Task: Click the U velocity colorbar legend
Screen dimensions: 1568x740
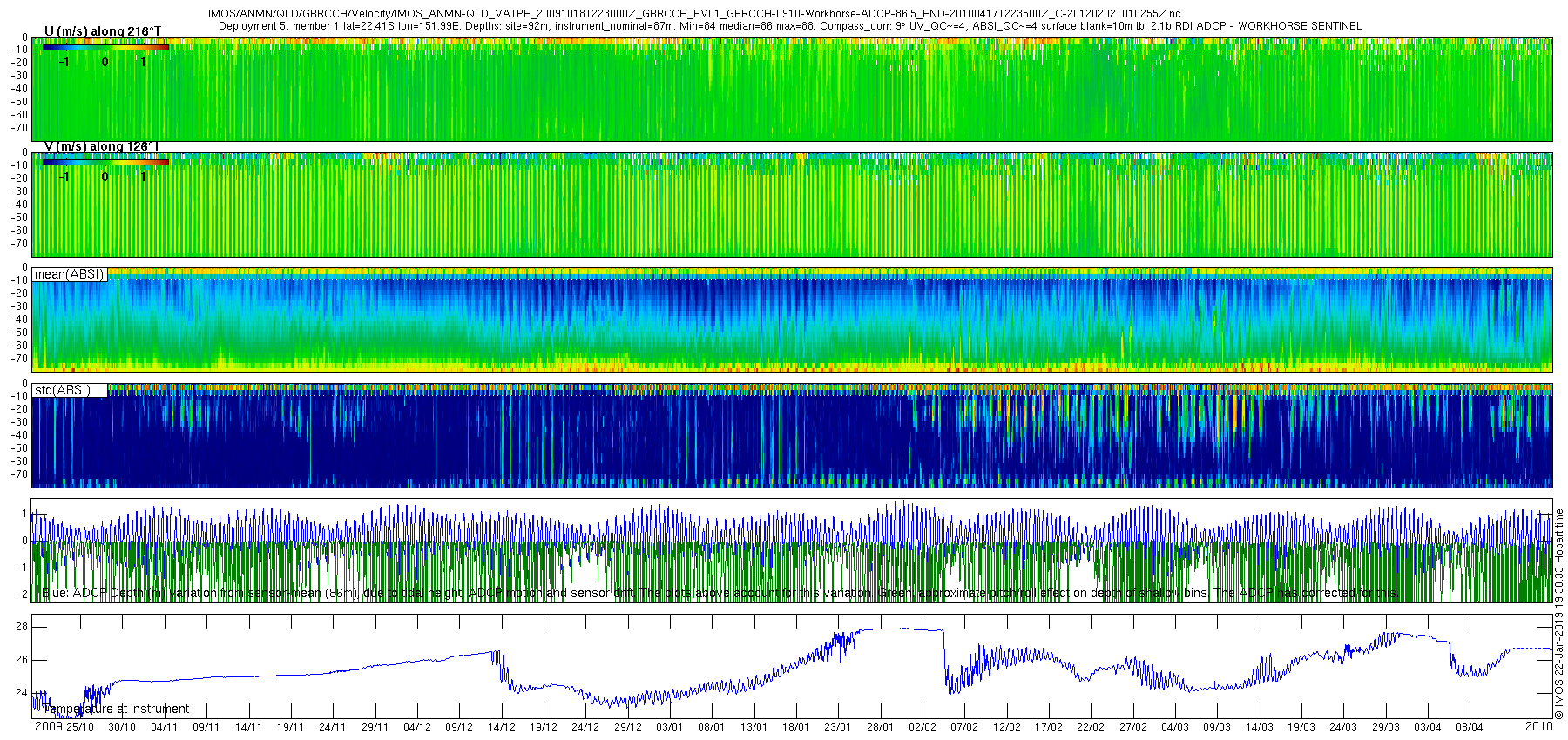Action: pyautogui.click(x=105, y=47)
